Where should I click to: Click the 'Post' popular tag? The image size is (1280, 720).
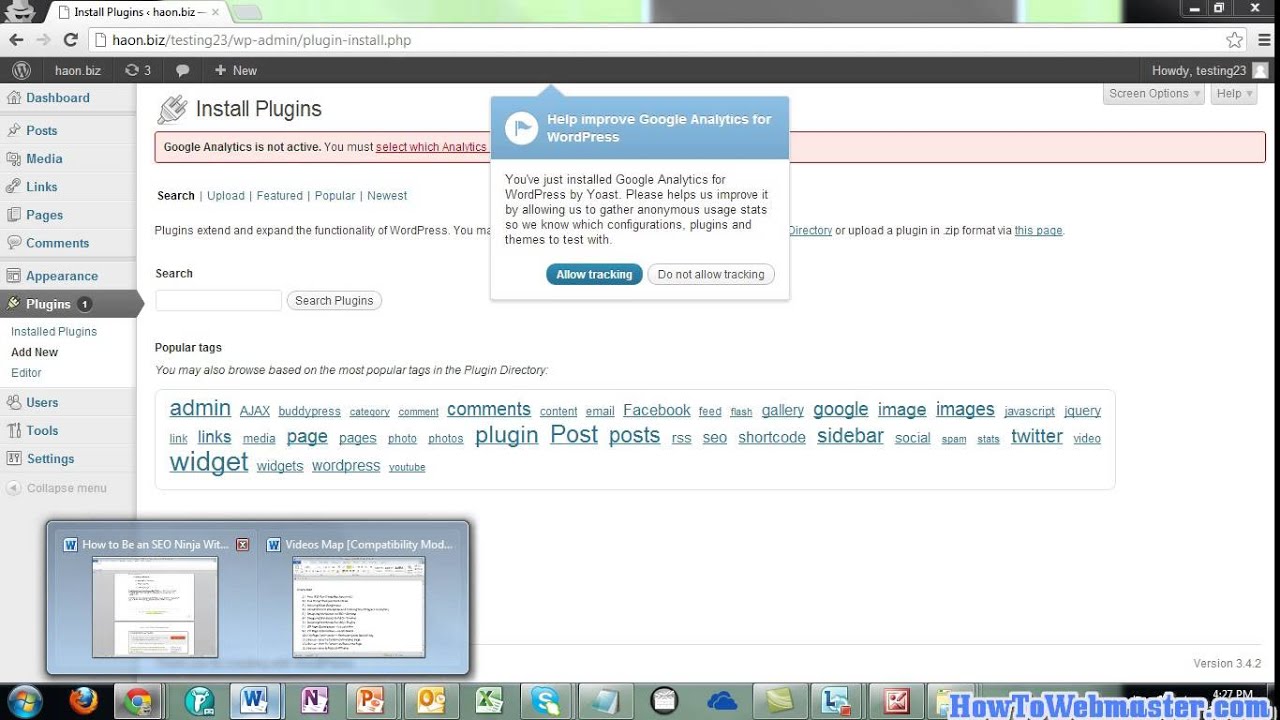(x=574, y=435)
